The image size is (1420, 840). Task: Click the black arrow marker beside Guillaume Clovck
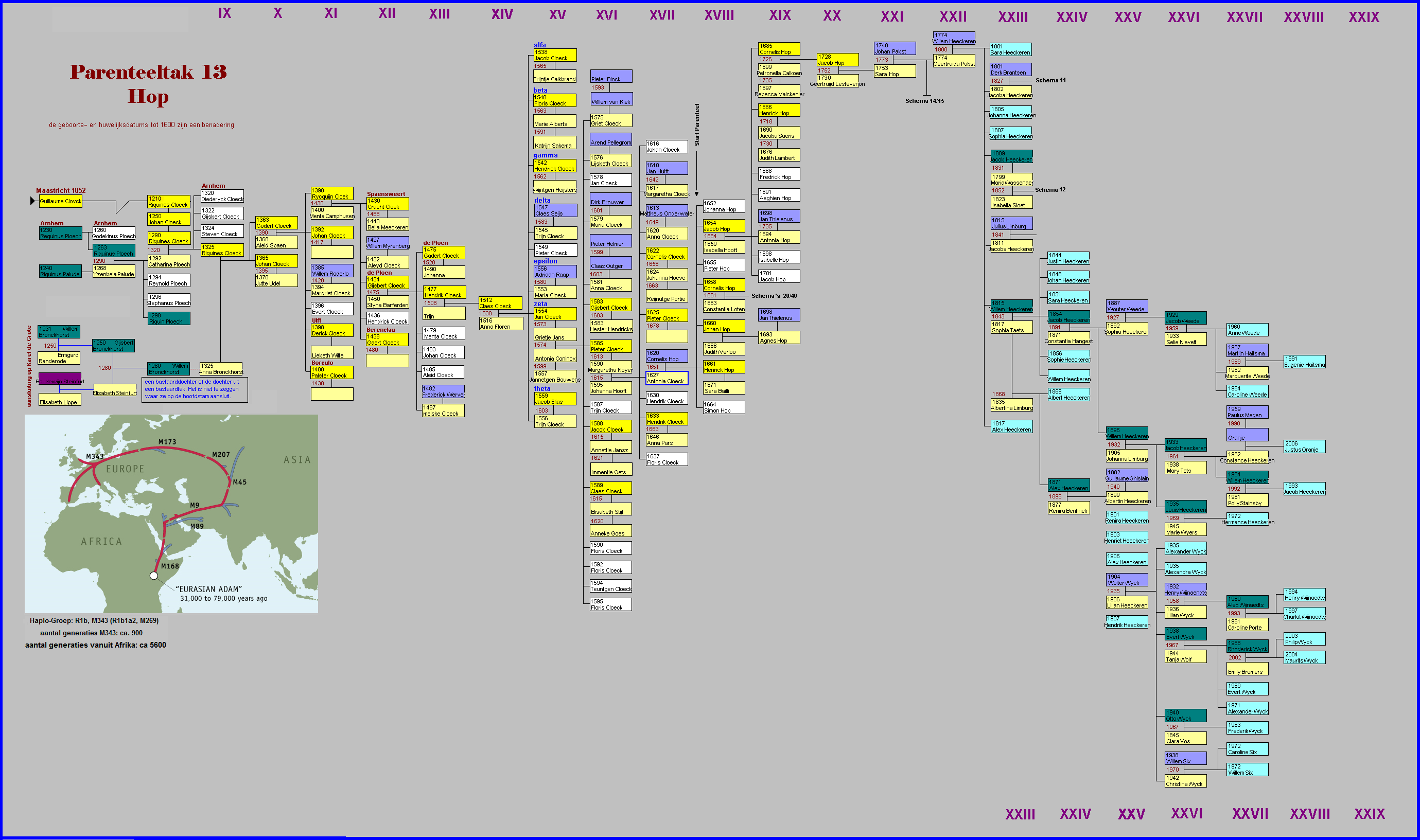33,201
